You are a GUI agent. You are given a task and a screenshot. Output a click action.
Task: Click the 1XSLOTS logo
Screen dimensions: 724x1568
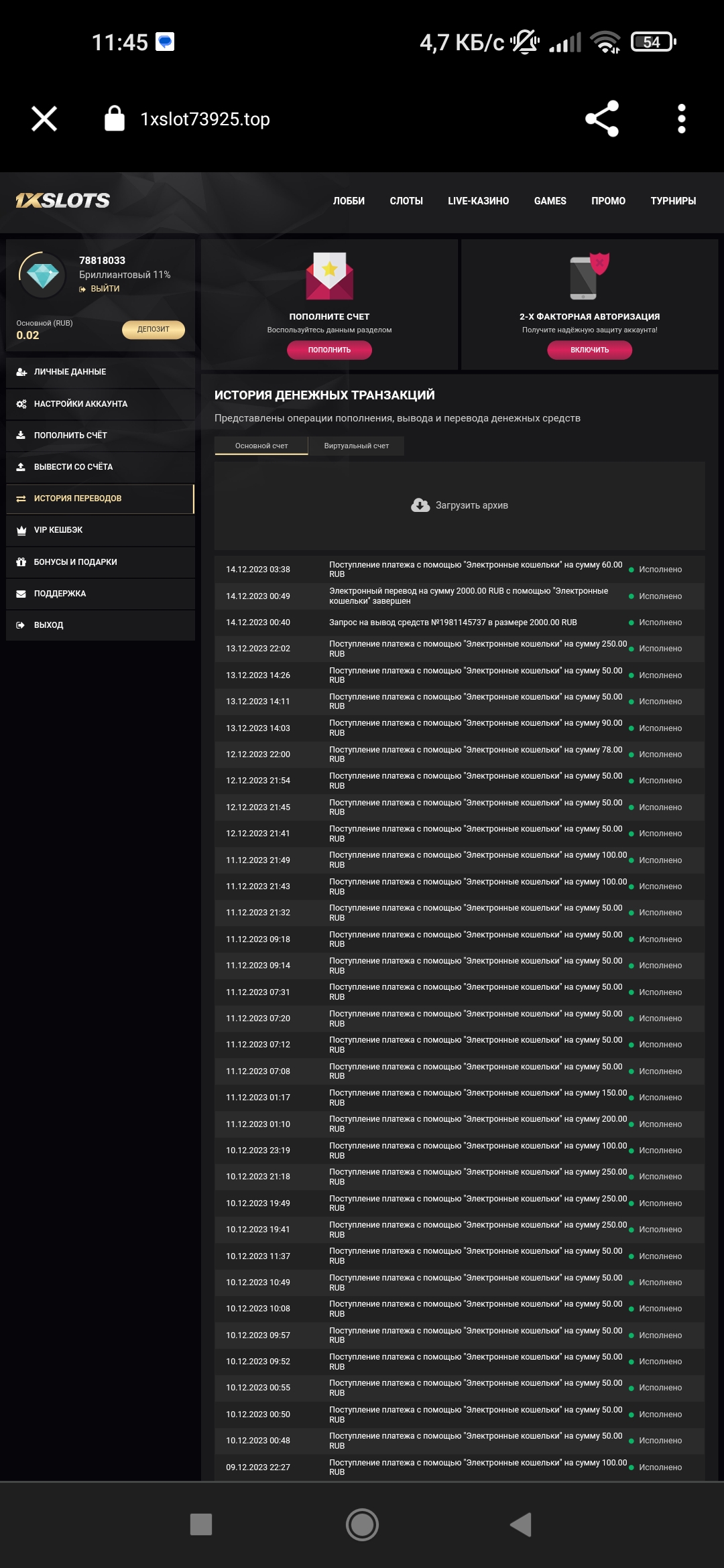[x=63, y=200]
